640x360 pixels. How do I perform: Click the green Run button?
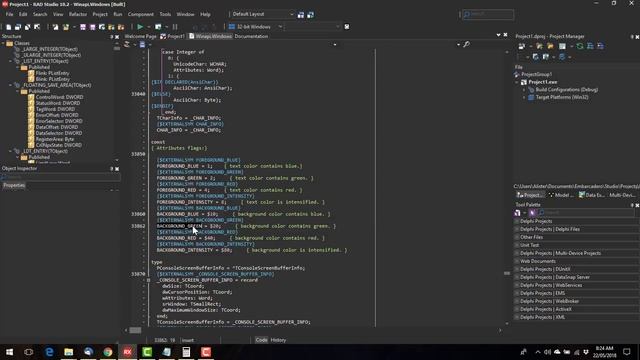[140, 27]
